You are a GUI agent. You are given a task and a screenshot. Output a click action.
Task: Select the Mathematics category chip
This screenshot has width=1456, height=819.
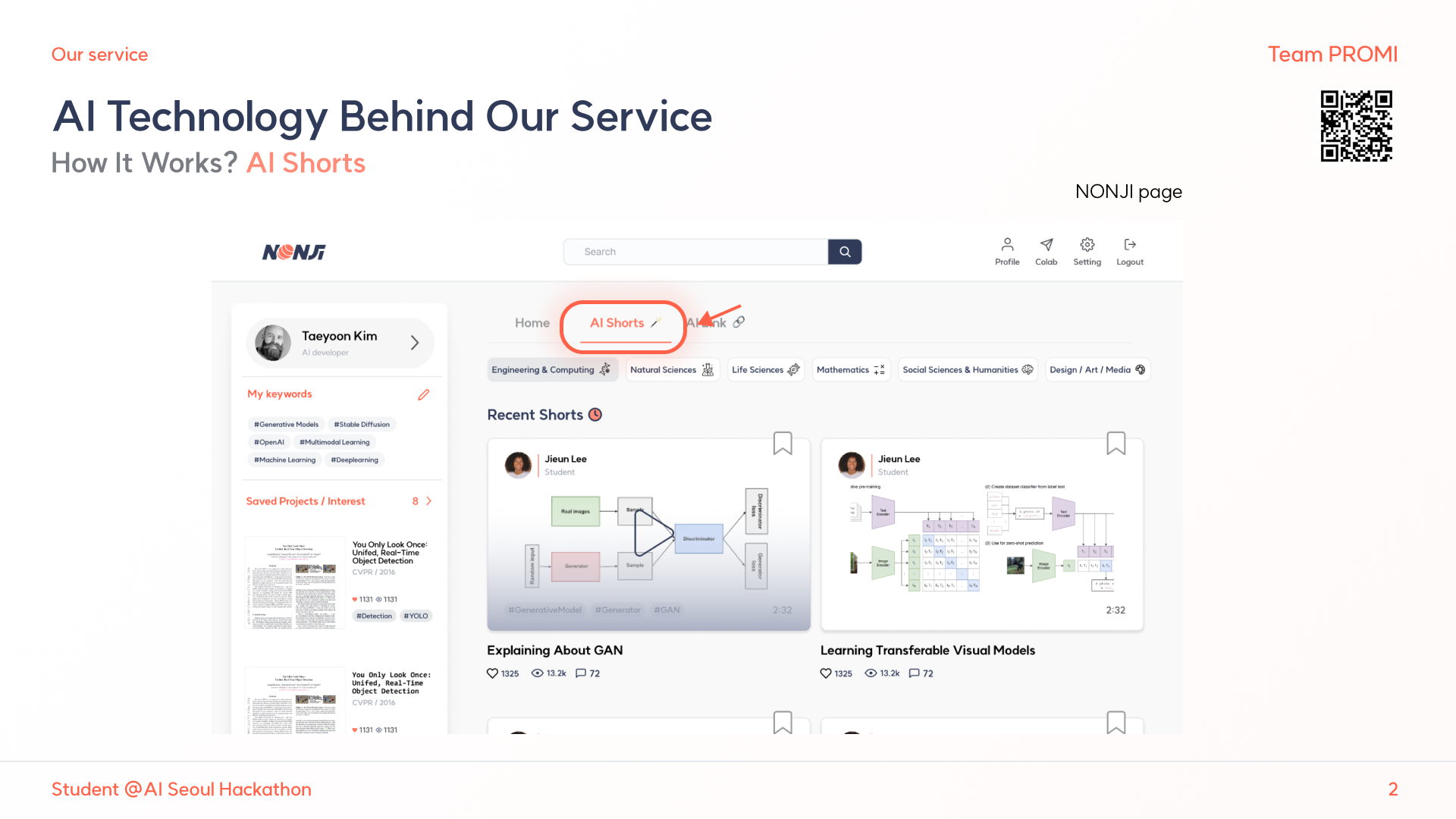[x=850, y=370]
